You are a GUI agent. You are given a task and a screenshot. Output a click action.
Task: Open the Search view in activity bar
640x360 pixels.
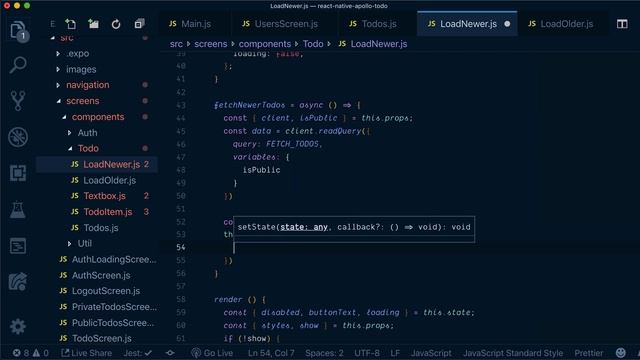tap(18, 65)
